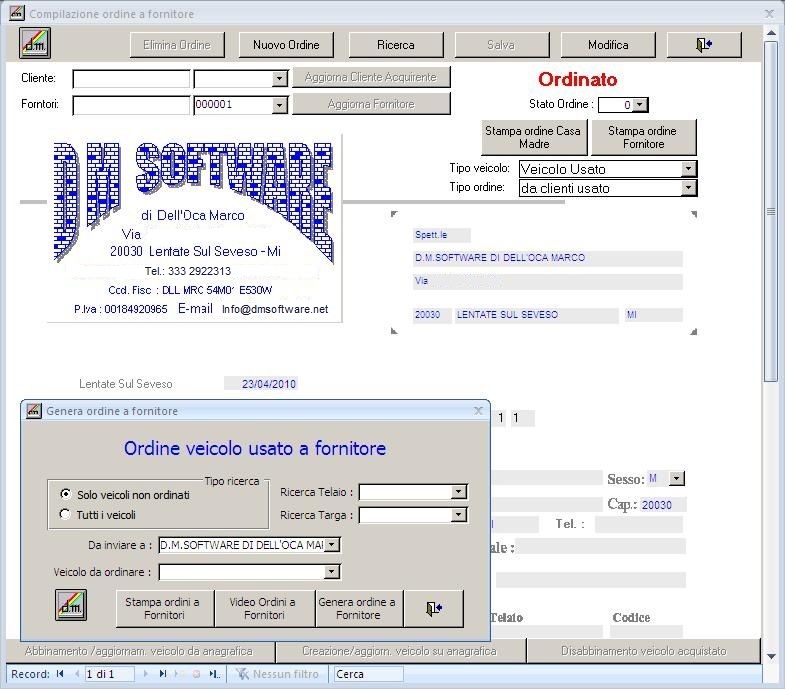
Task: Click the Ricerca button
Action: (x=396, y=45)
